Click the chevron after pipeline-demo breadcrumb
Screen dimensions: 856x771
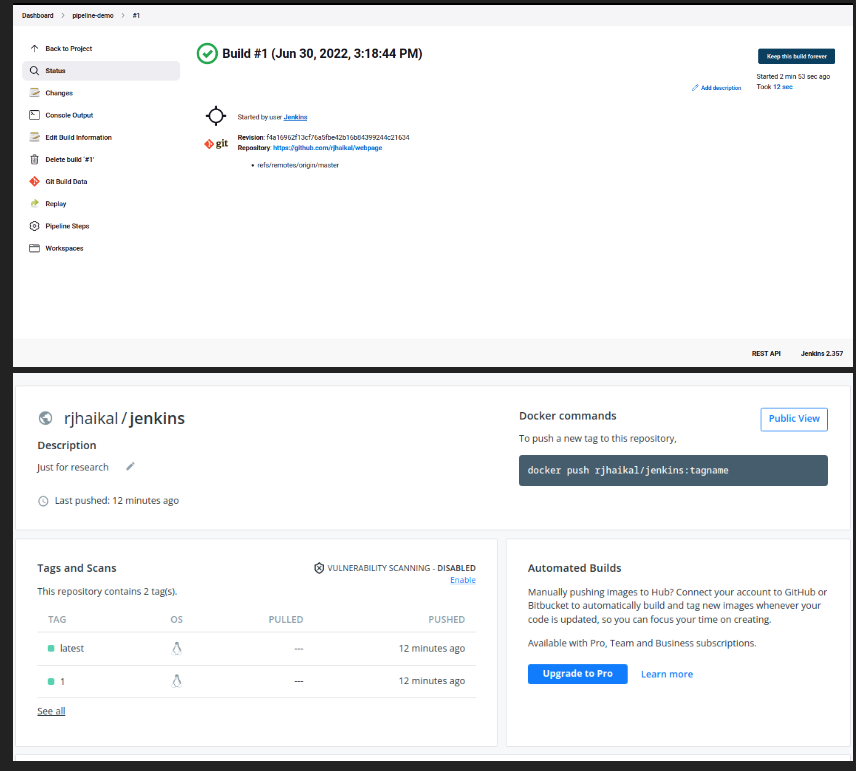(123, 15)
